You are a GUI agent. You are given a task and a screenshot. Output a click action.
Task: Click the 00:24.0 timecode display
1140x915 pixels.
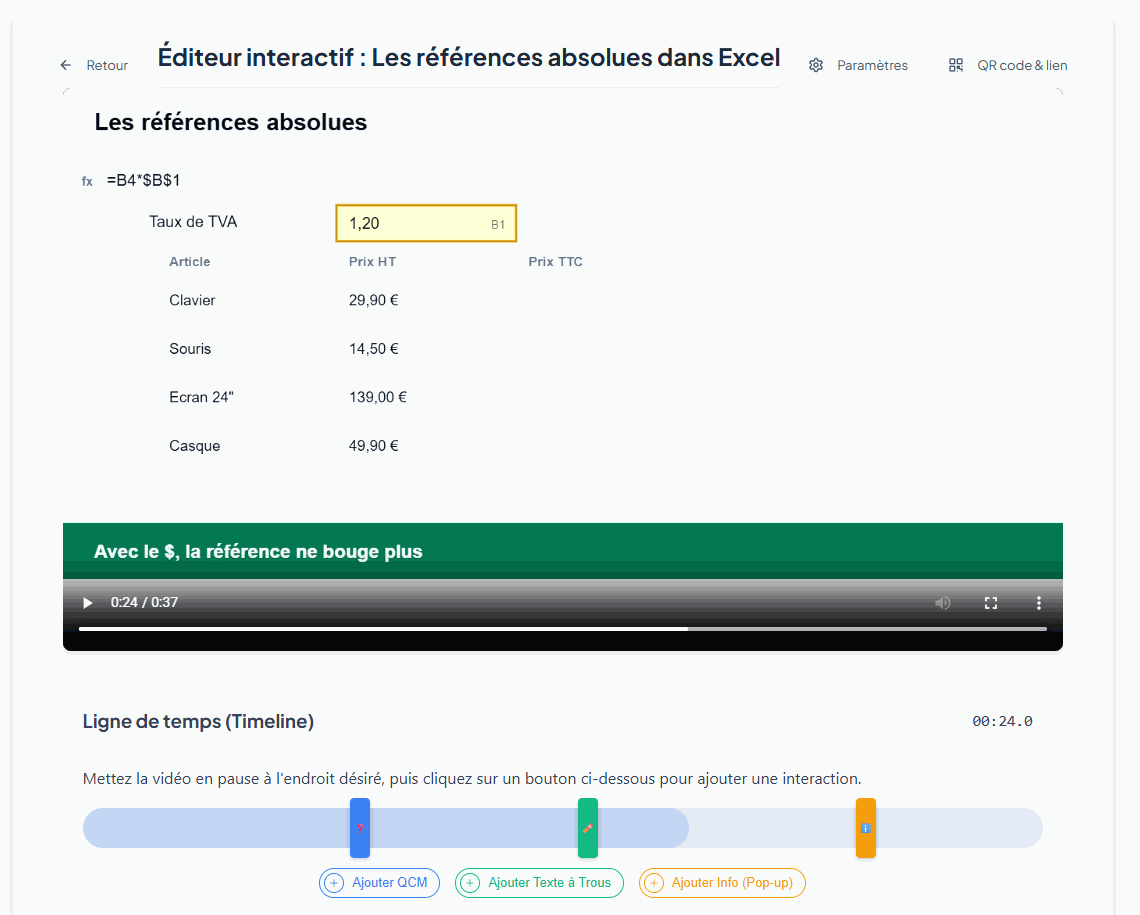click(1003, 721)
